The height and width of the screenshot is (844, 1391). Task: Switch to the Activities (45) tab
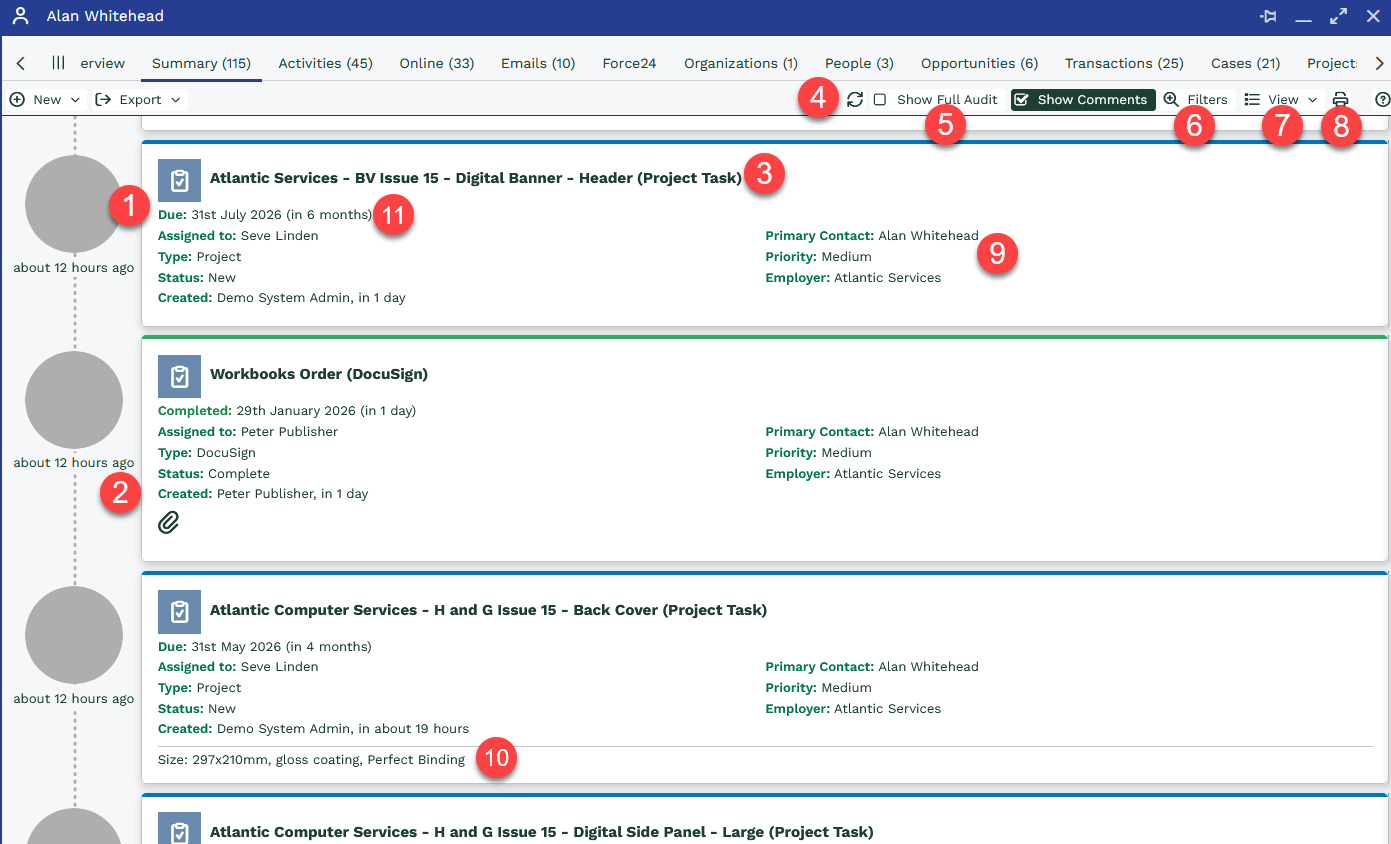pos(325,63)
